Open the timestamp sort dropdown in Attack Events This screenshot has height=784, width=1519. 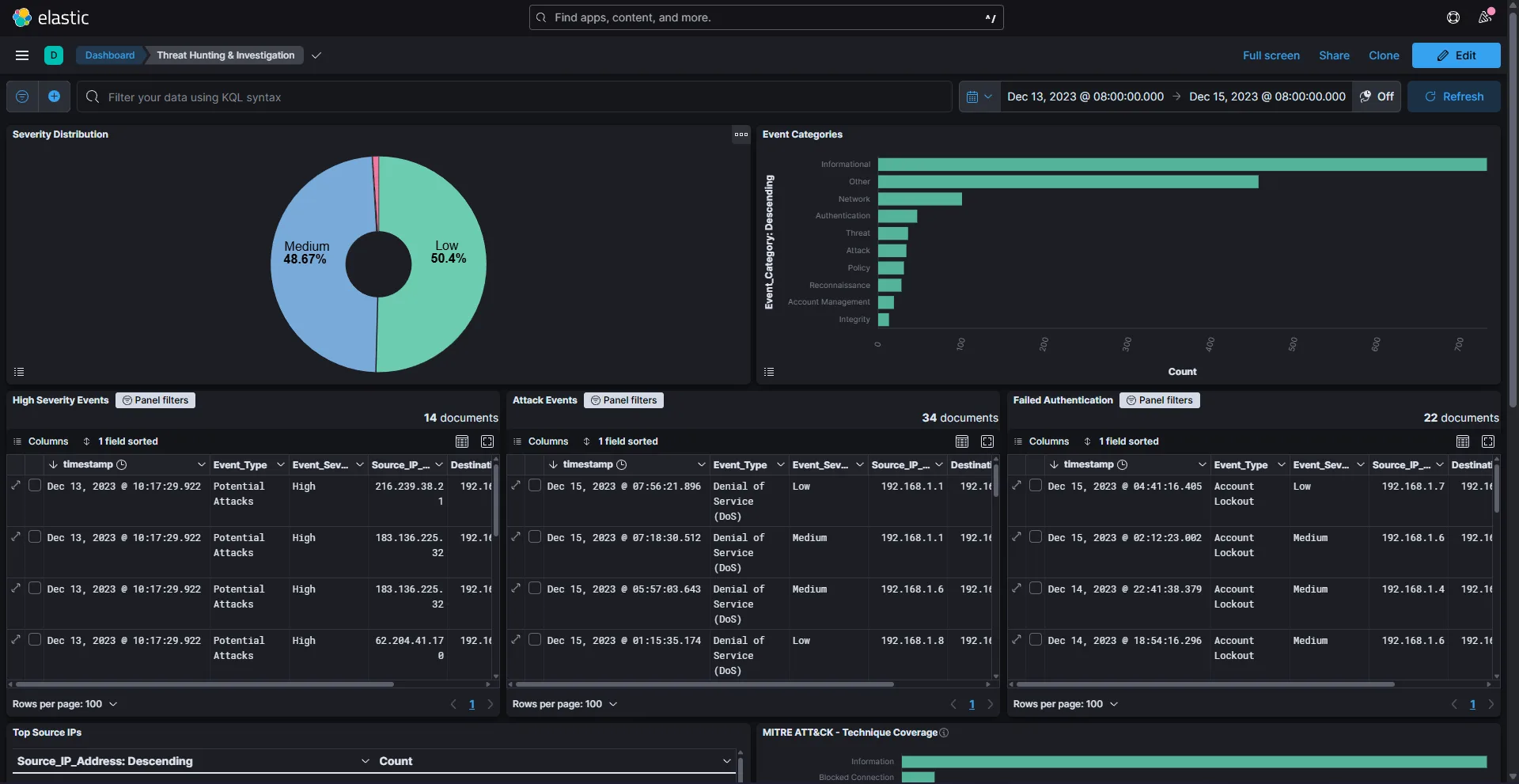point(701,464)
